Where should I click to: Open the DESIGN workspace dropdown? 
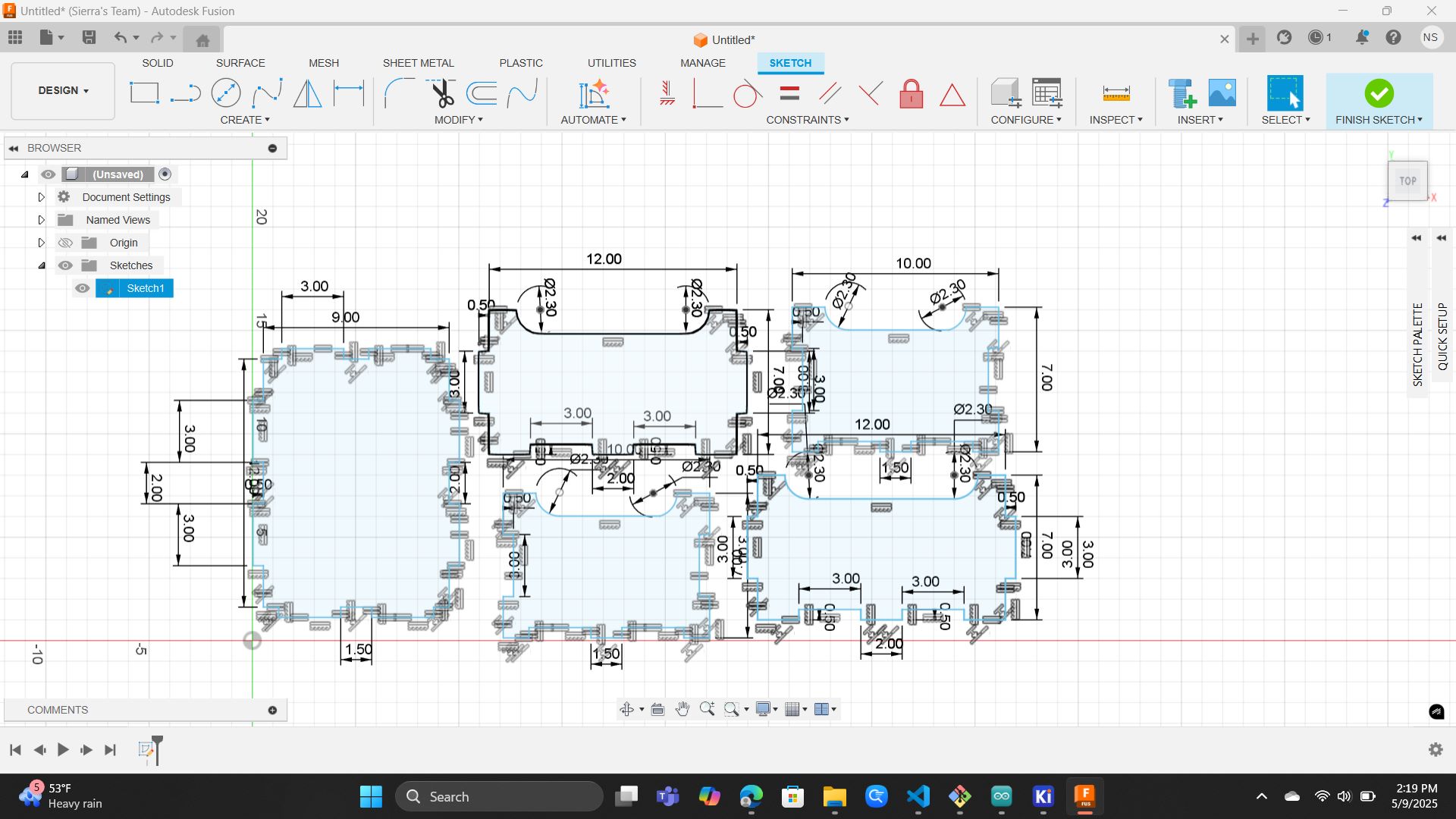point(63,90)
